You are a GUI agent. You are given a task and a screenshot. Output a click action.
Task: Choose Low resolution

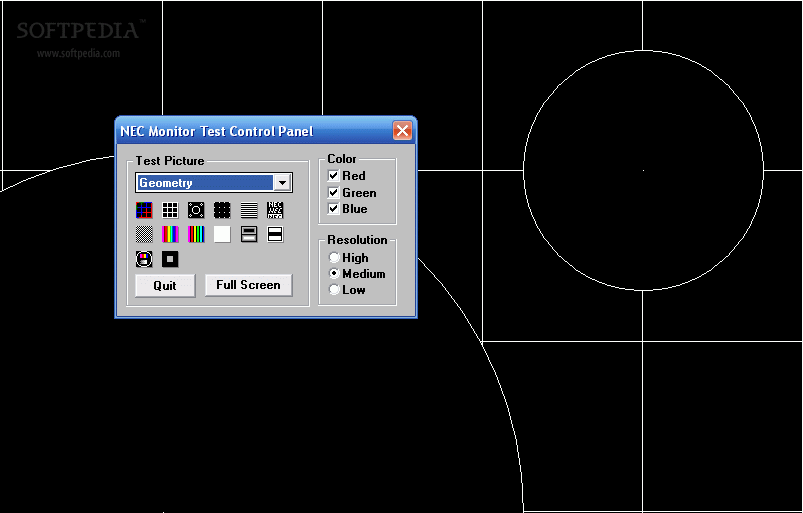tap(334, 289)
